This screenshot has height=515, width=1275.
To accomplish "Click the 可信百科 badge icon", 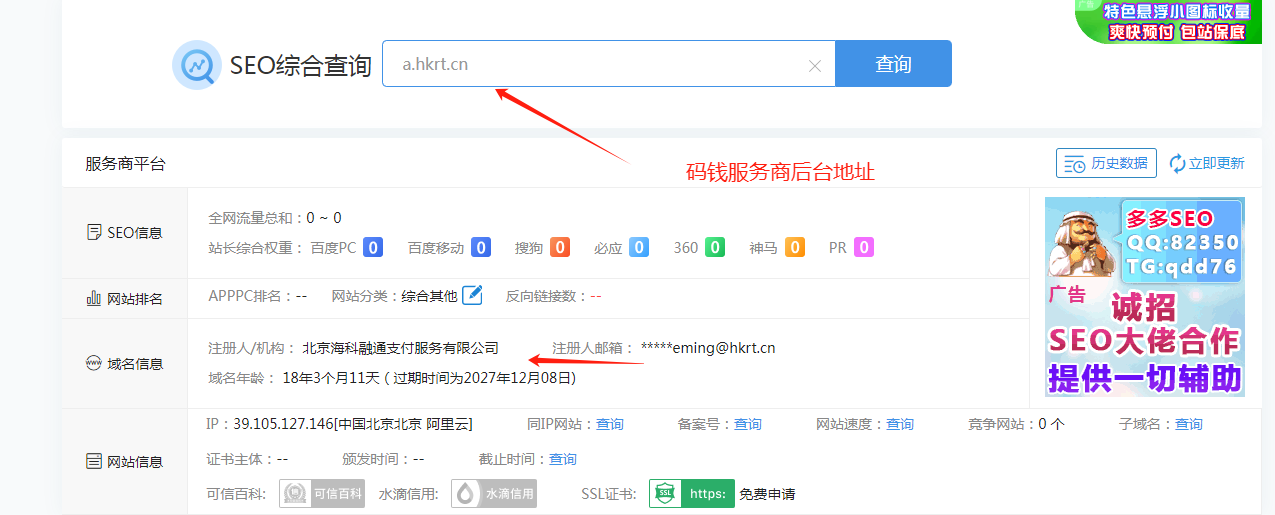I will tap(308, 493).
